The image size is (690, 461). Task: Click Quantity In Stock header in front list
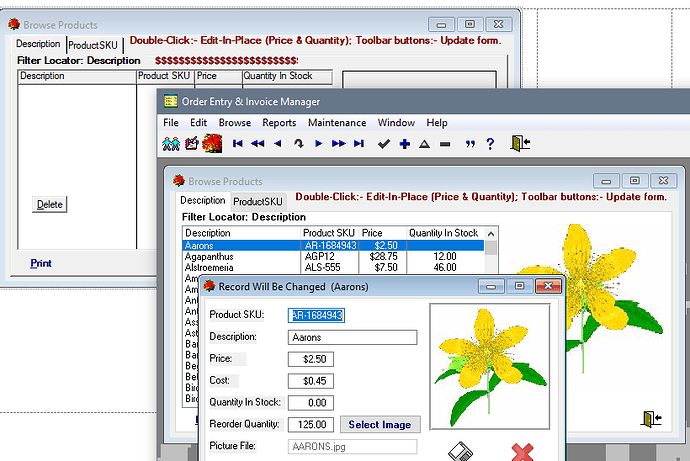446,233
